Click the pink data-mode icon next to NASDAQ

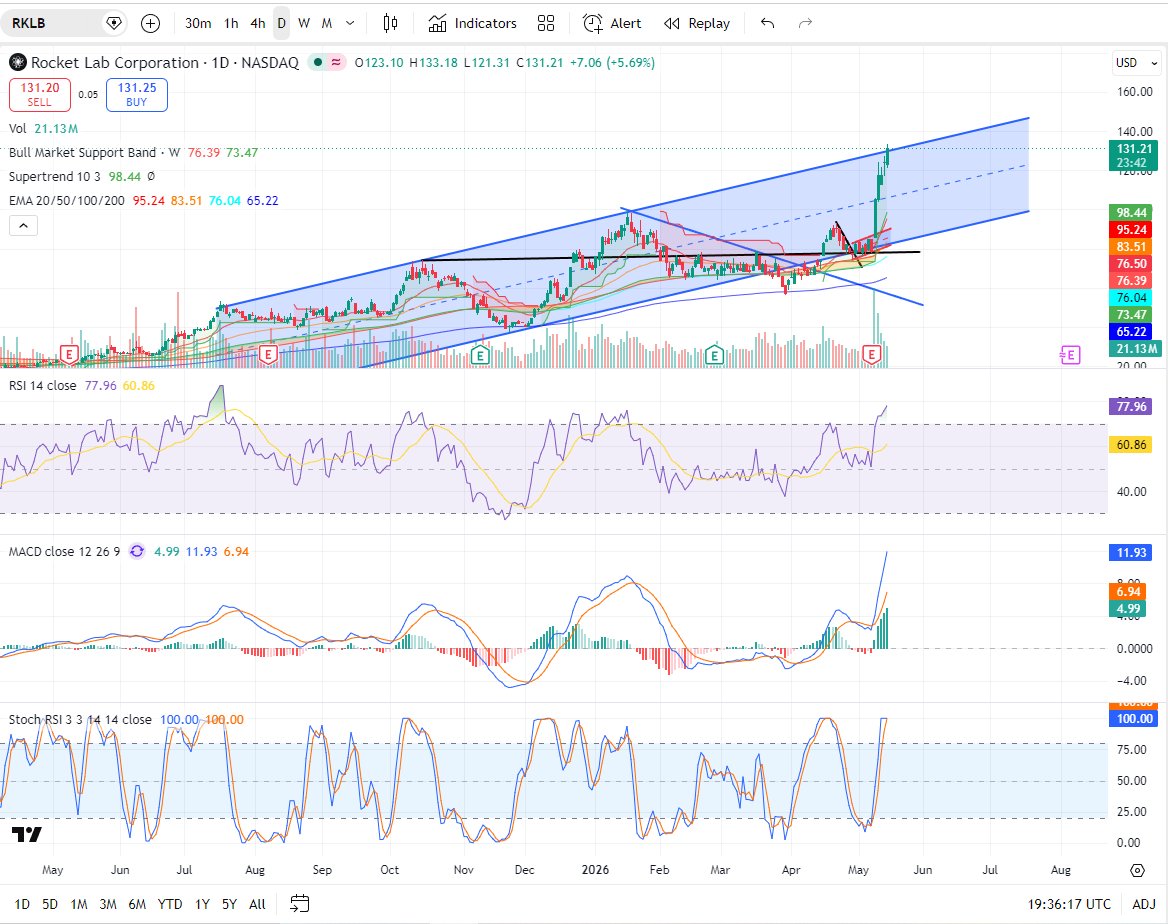336,63
